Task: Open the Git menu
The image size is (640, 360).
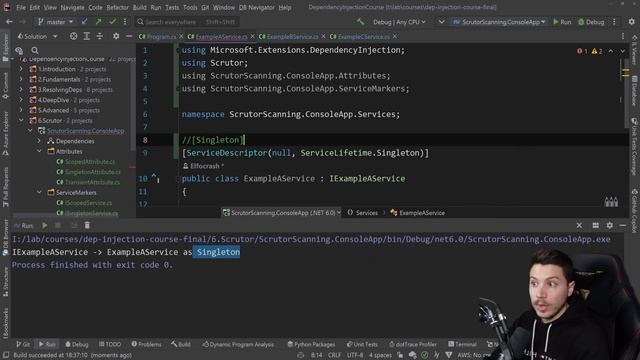Action: [205, 7]
